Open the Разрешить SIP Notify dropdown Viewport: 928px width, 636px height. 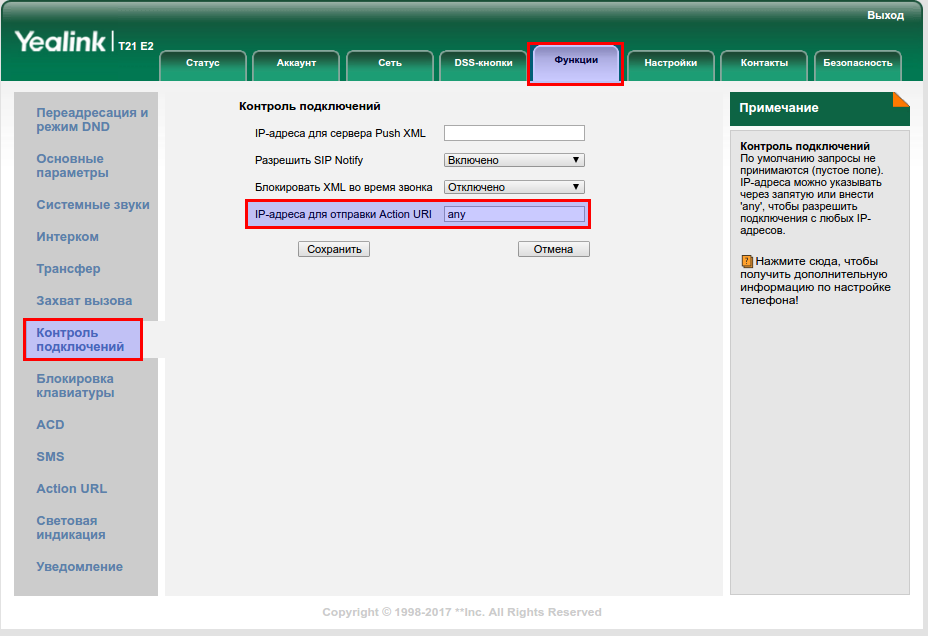[514, 160]
